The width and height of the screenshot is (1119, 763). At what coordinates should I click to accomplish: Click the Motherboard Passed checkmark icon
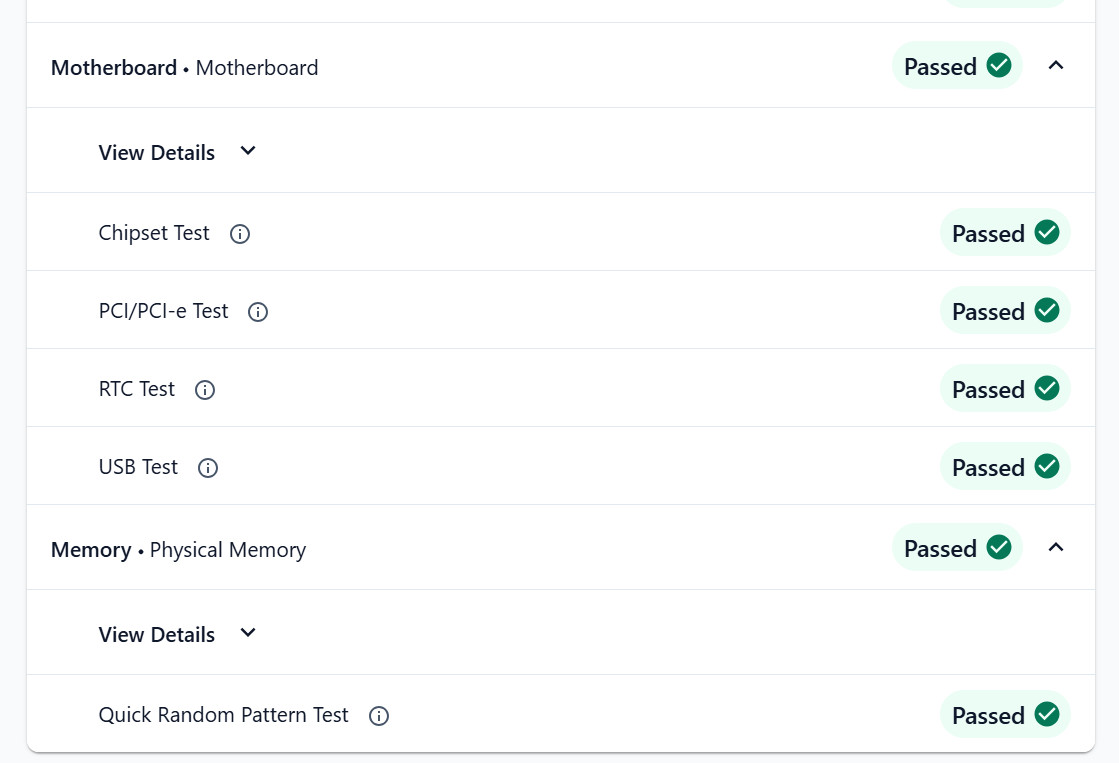tap(999, 66)
